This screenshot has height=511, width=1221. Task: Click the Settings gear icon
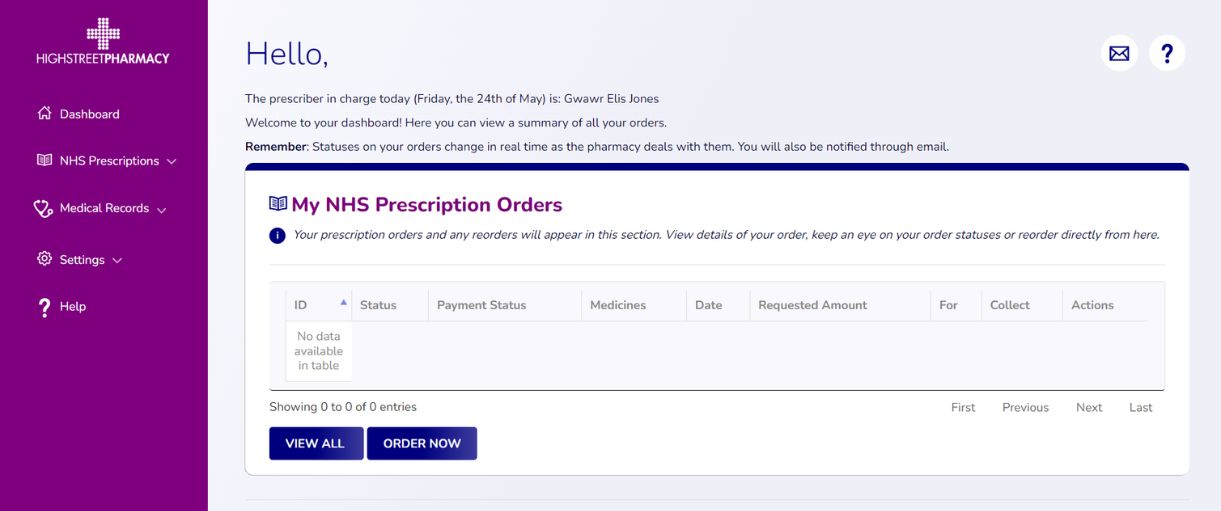[x=44, y=259]
